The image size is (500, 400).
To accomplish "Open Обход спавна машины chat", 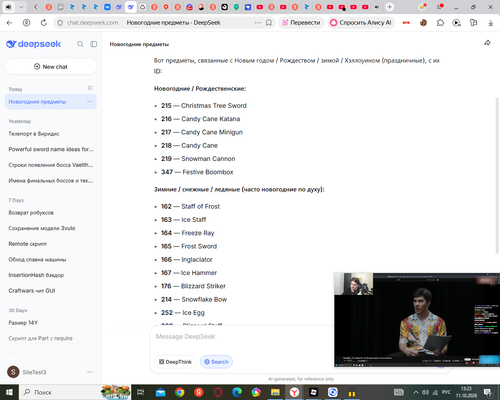I will pyautogui.click(x=37, y=259).
